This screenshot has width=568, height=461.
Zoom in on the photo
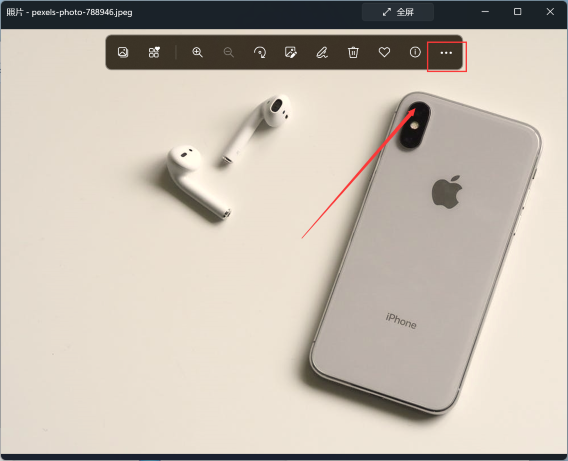pos(197,53)
